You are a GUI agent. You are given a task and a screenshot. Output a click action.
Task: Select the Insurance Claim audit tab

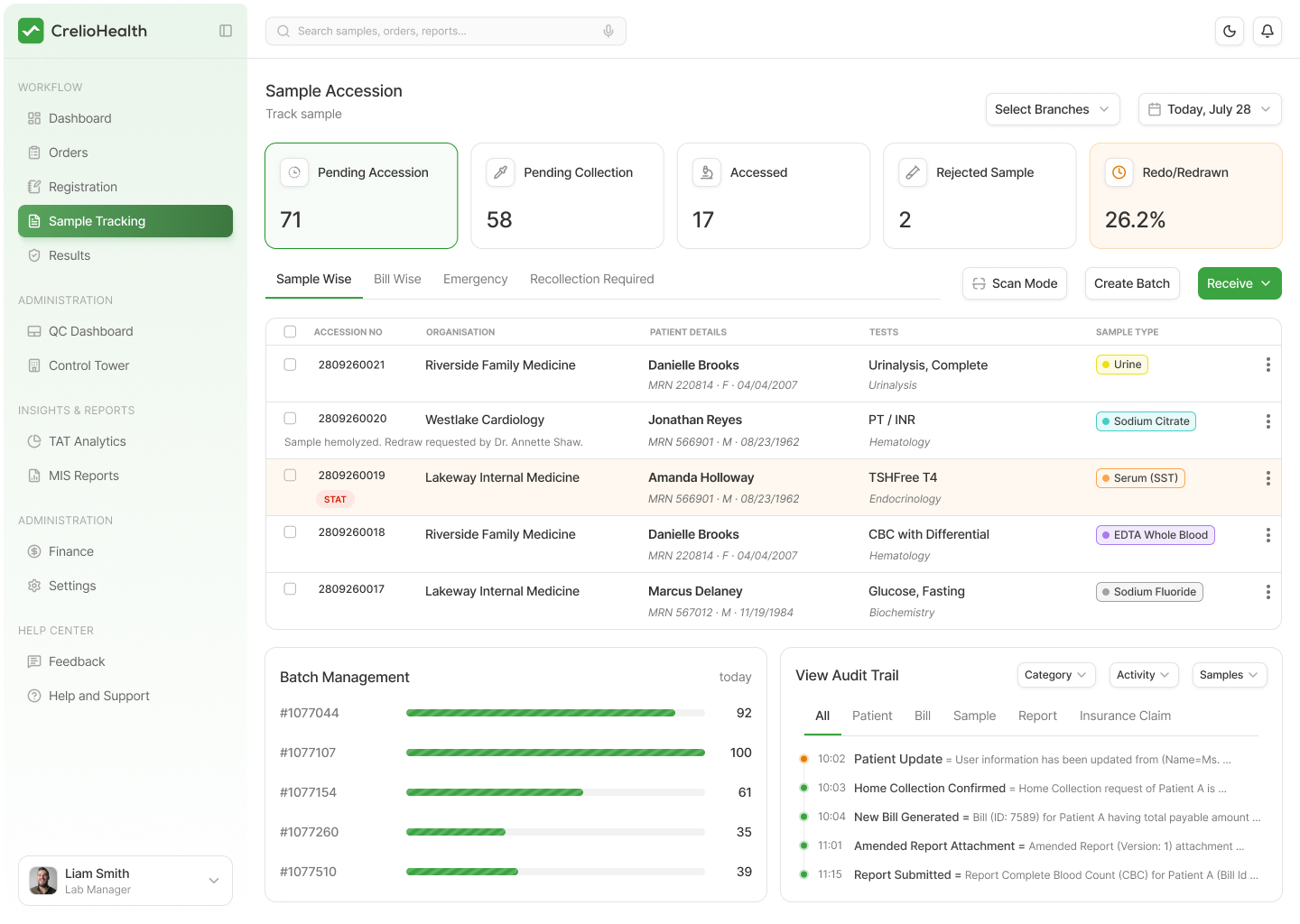click(1125, 716)
